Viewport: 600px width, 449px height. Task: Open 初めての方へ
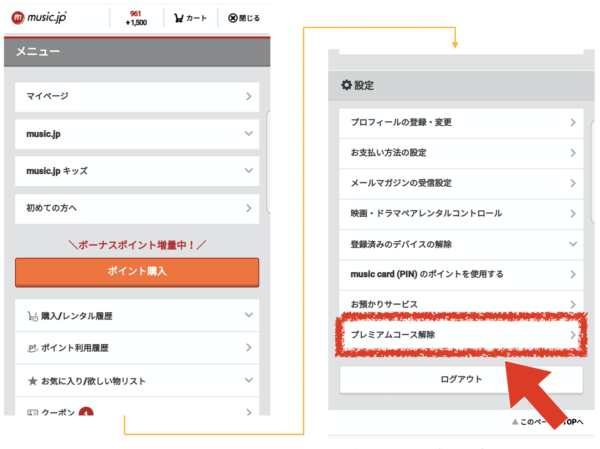pos(137,208)
